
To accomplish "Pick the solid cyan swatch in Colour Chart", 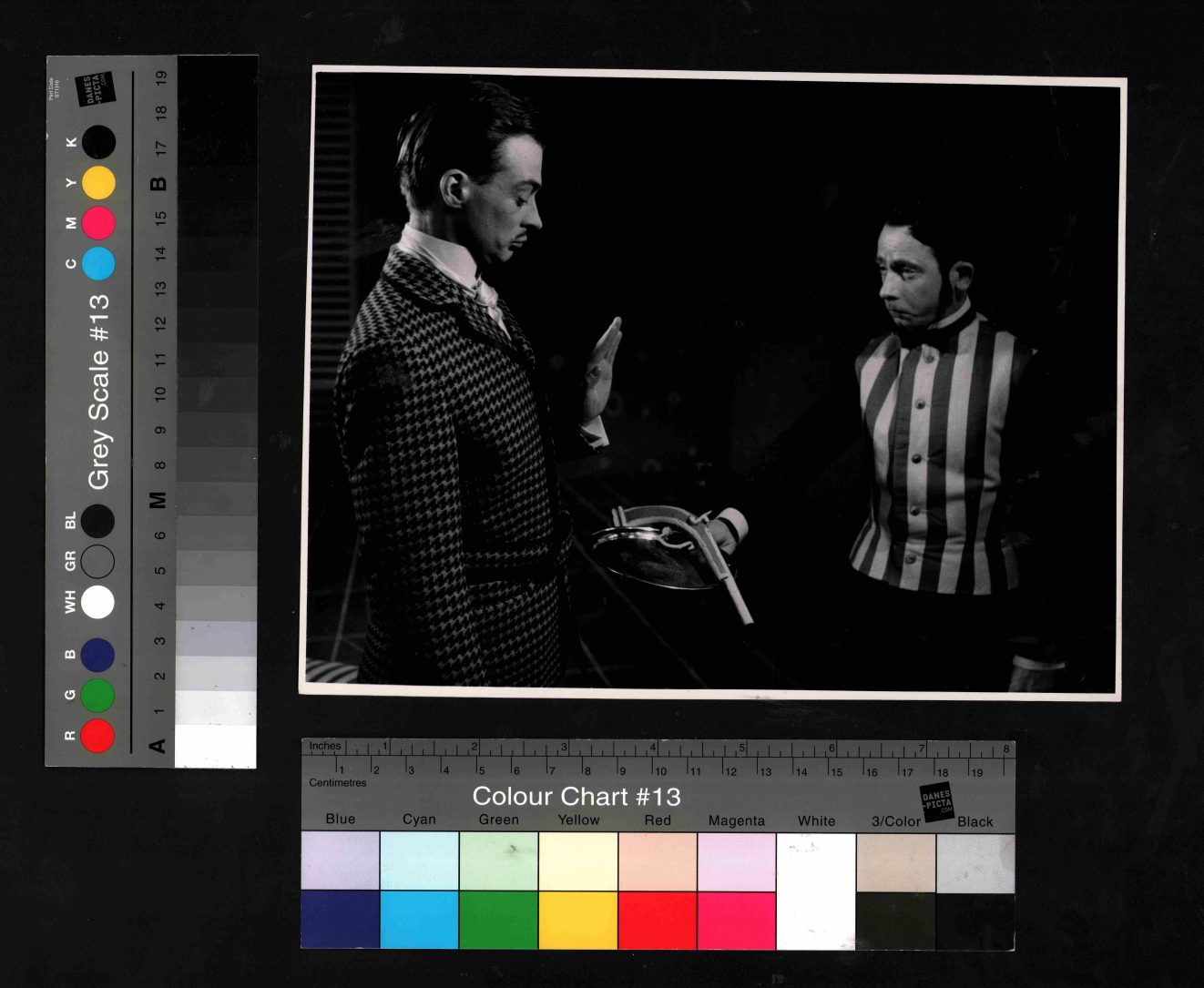I will pos(419,920).
